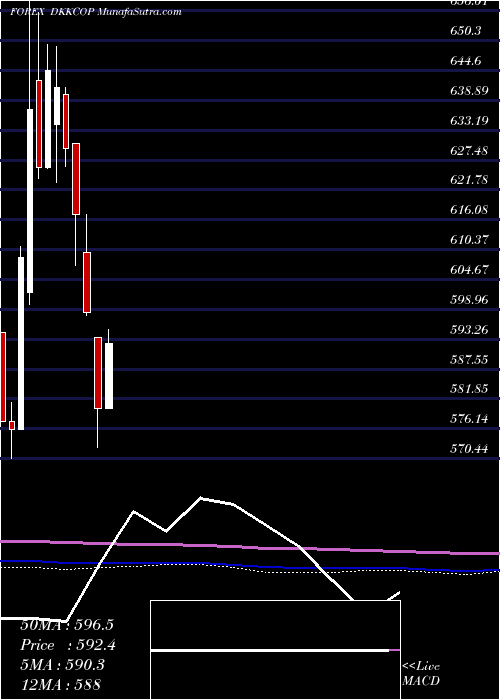Click the 644.6 price axis label
Viewport: 500px width, 700px height.
click(466, 61)
